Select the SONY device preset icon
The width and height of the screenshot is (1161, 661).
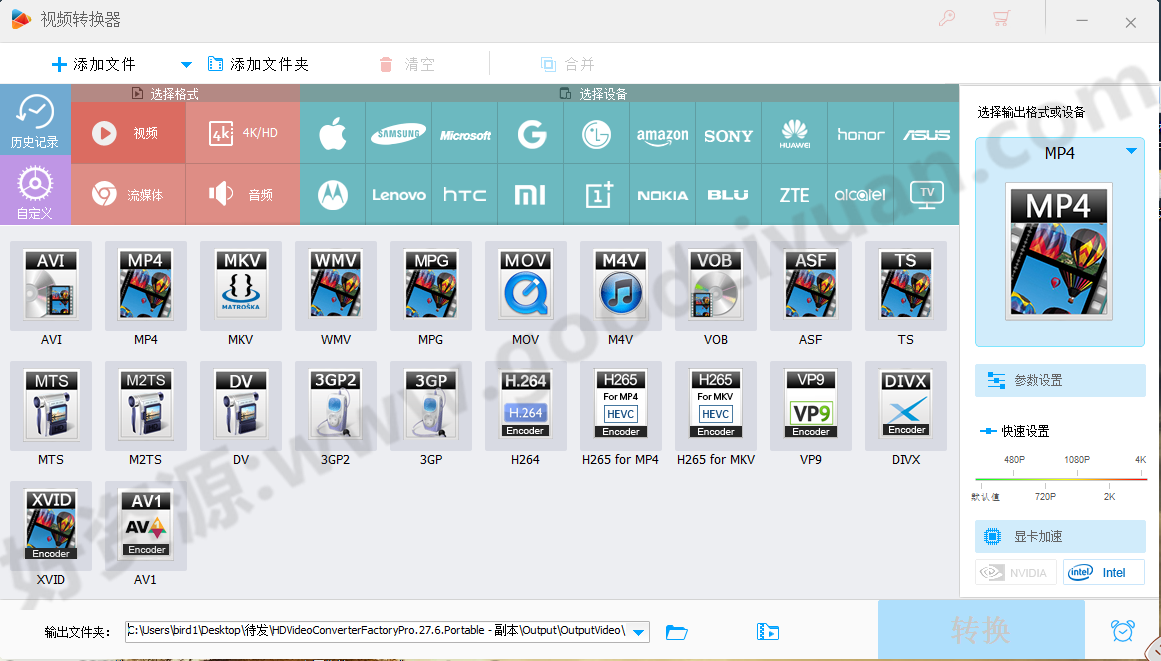pyautogui.click(x=728, y=135)
